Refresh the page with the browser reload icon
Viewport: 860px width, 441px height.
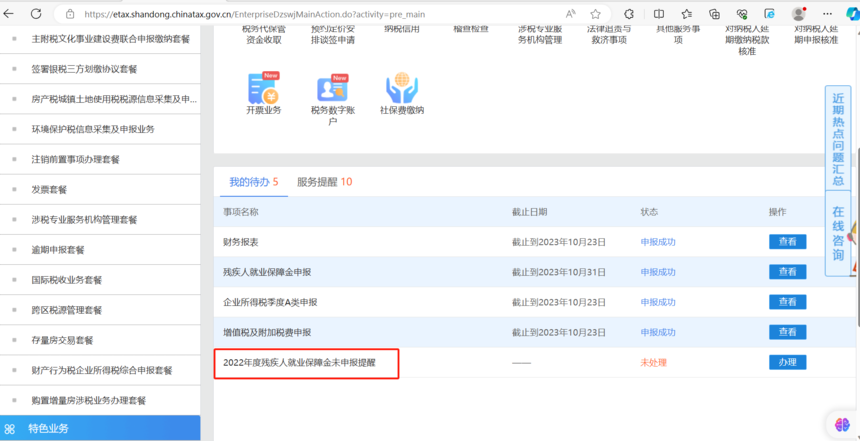point(36,14)
